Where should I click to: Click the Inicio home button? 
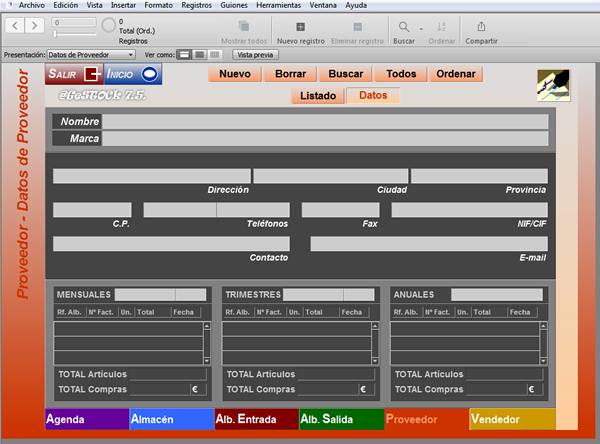tap(133, 74)
